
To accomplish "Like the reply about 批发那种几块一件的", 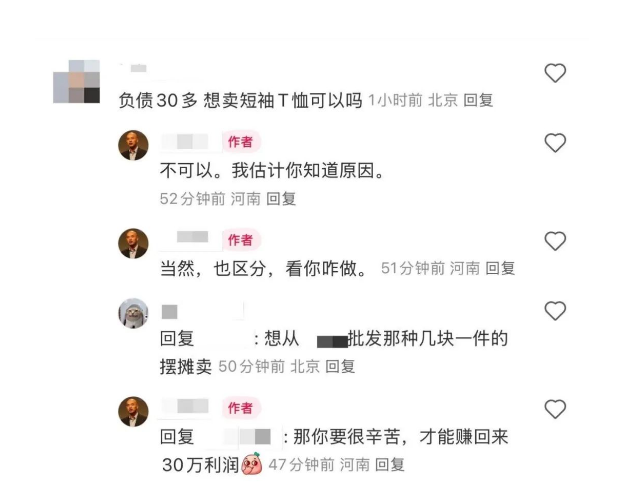I will click(x=555, y=311).
